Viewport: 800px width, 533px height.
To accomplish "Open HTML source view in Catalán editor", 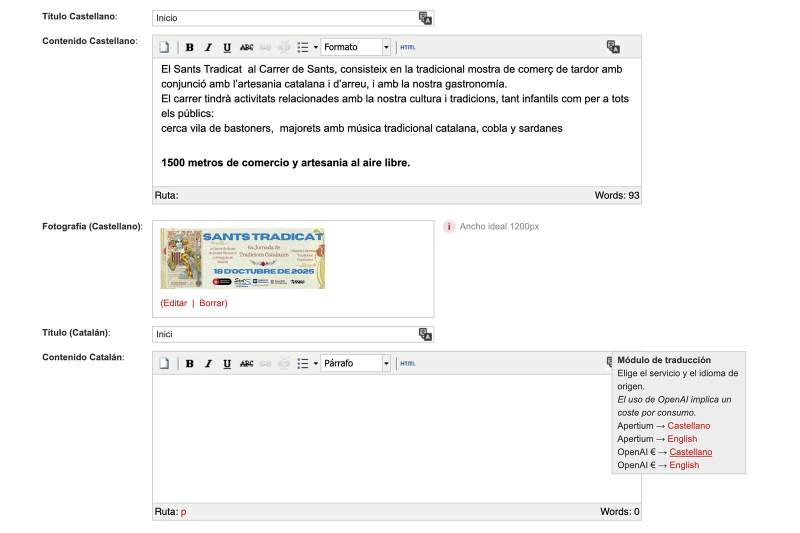I will point(407,364).
